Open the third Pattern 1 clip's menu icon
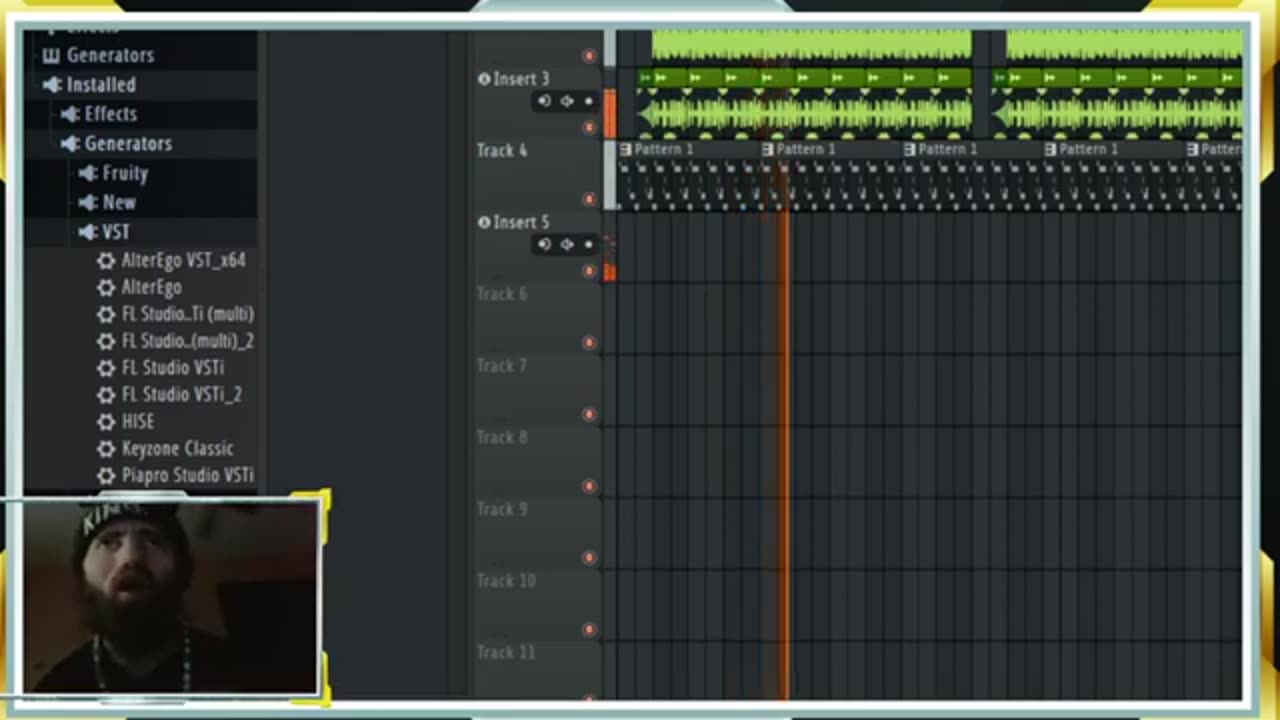 [909, 149]
